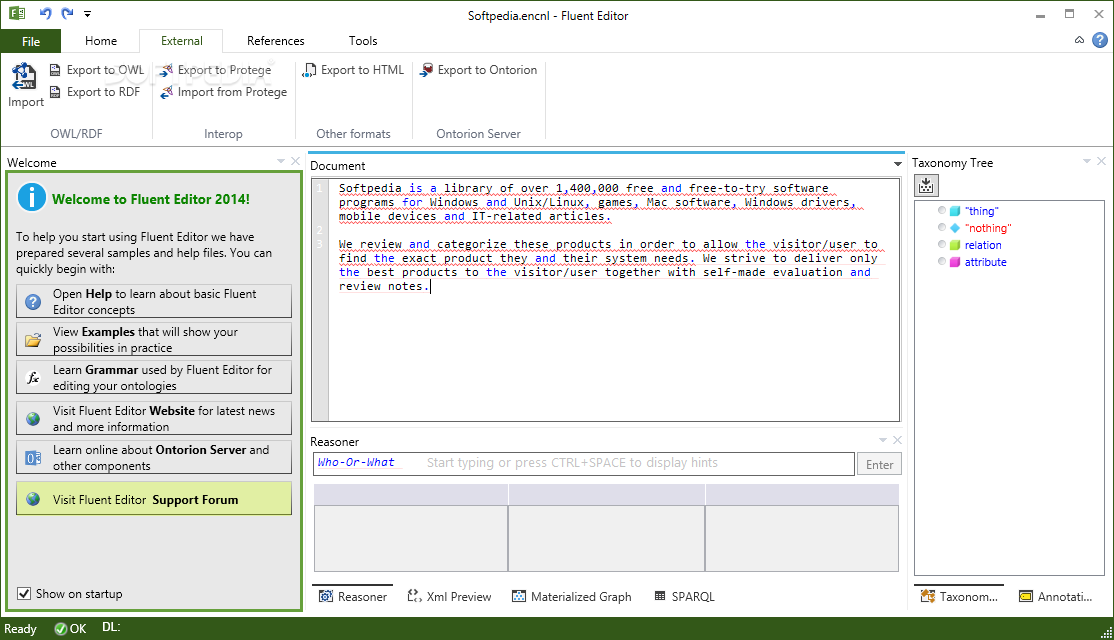The height and width of the screenshot is (640, 1114).
Task: Click the Welcome to Fluent Editor 2014! heading
Action: click(x=151, y=200)
